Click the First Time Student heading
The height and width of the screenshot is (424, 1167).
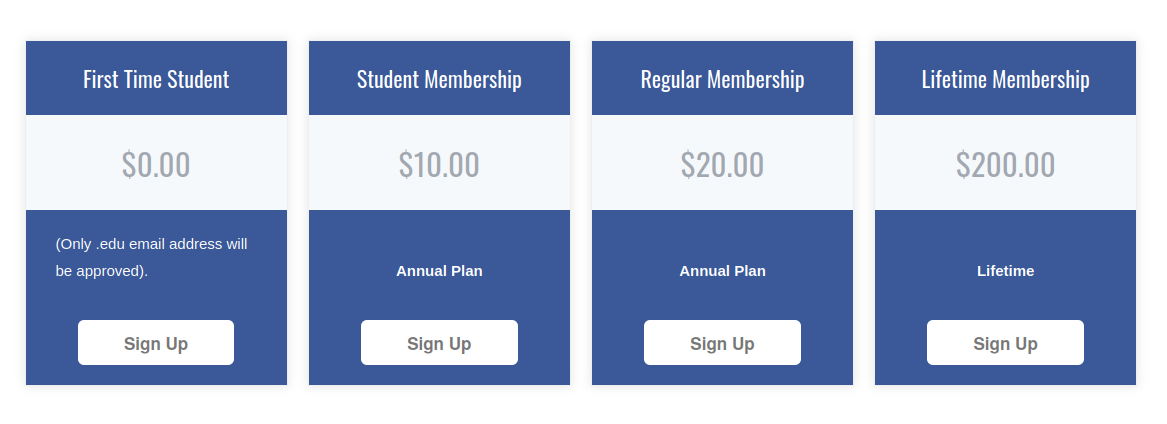(x=156, y=79)
